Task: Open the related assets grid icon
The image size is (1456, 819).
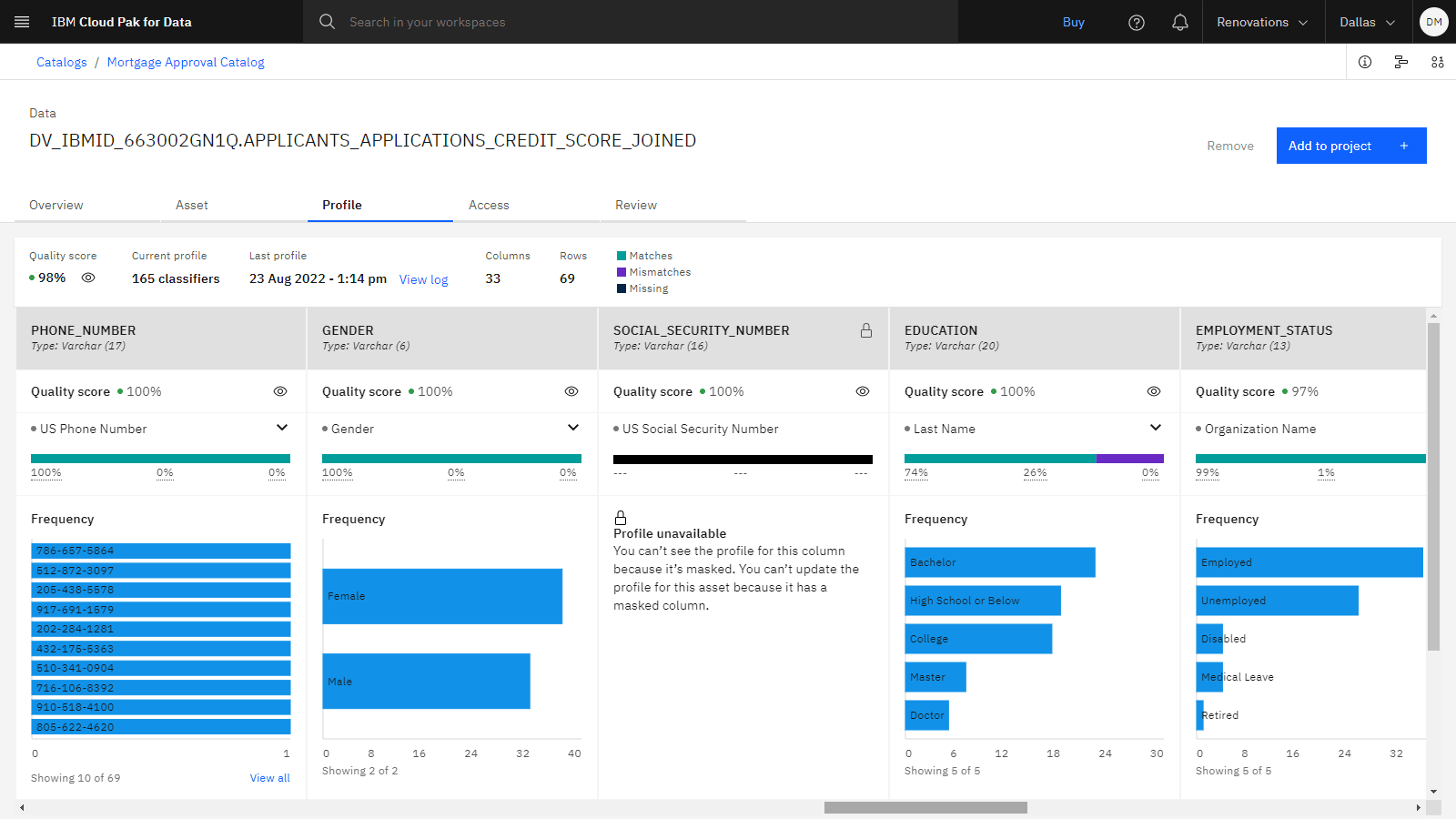Action: pos(1438,62)
